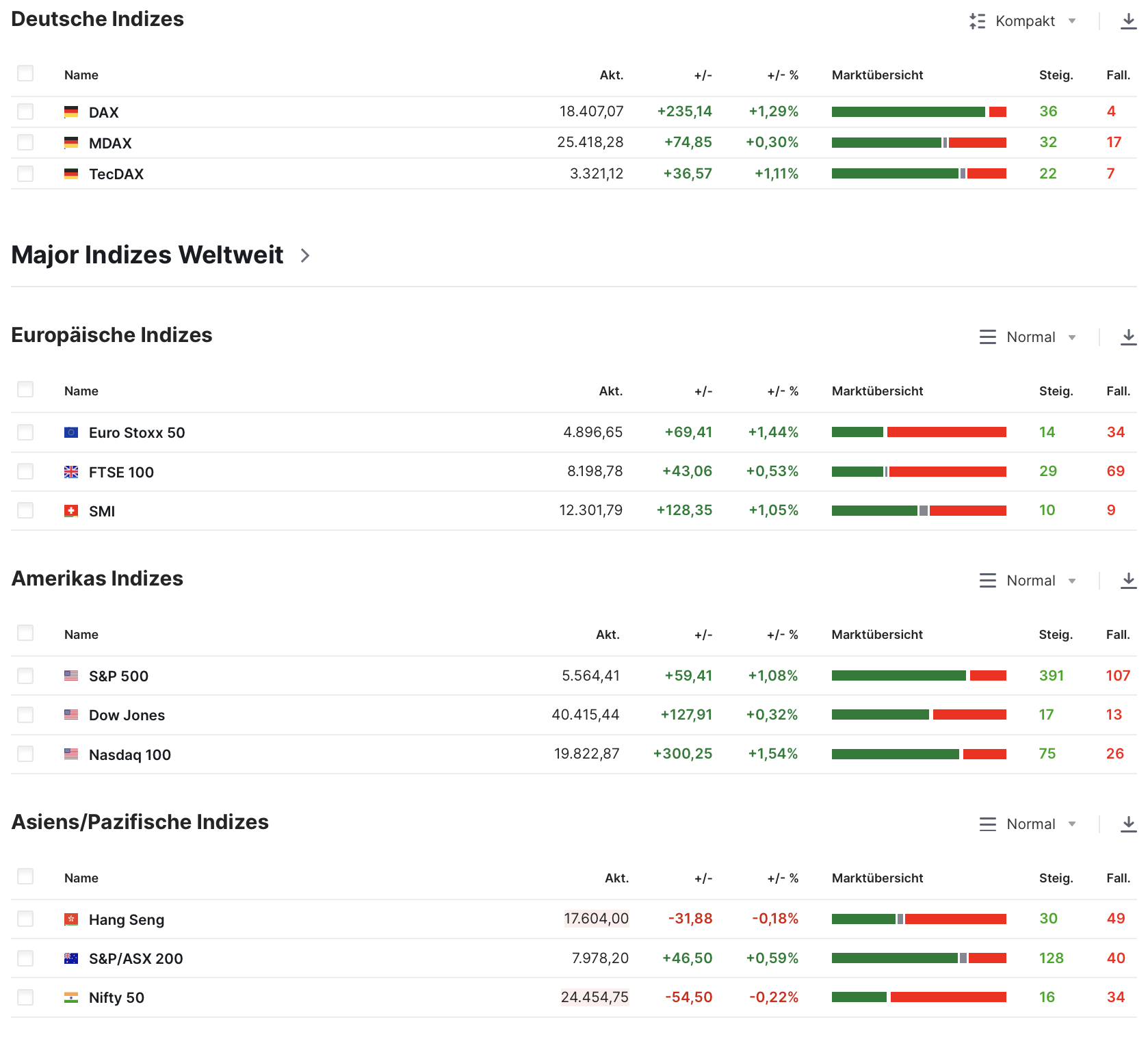Select the S&P 500 row checkbox
The width and height of the screenshot is (1148, 1037).
click(x=25, y=676)
